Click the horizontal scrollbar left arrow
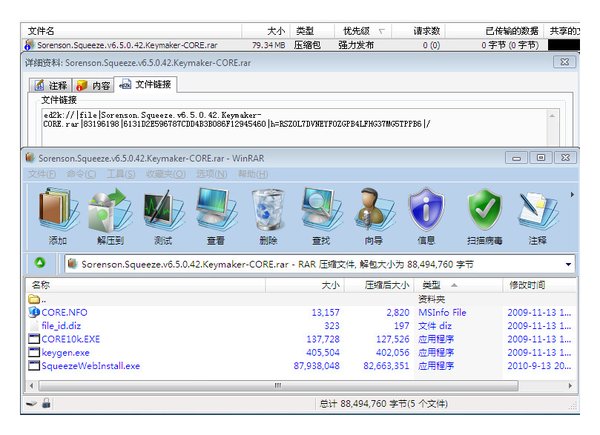Screen dimensions: 600x435 click(32, 385)
